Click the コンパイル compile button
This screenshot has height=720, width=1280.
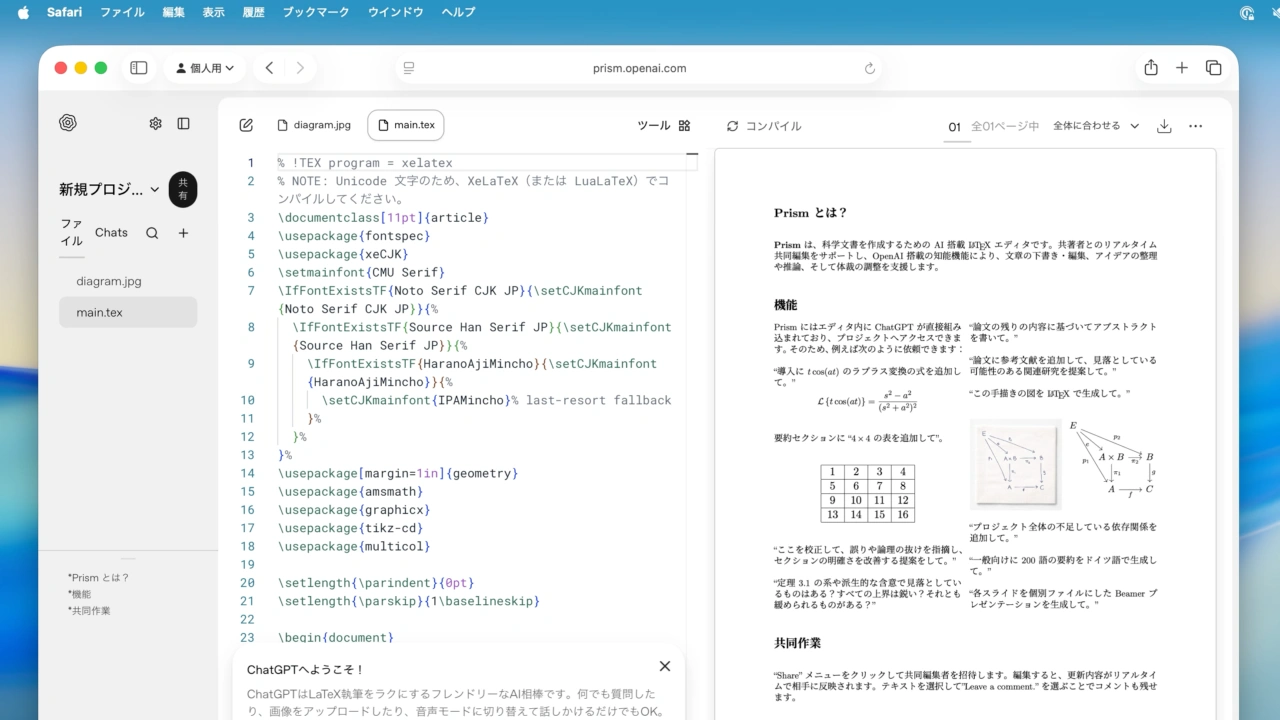pyautogui.click(x=764, y=126)
